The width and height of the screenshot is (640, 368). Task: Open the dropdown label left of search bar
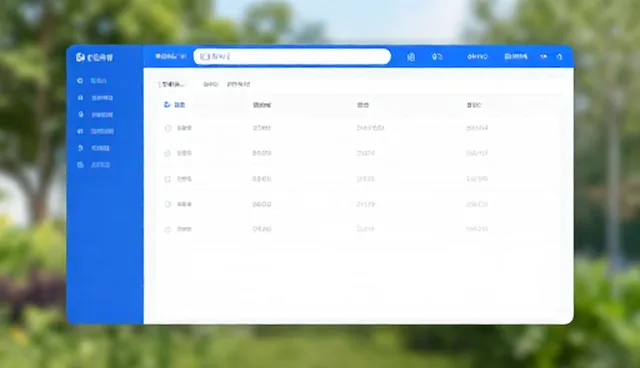[171, 56]
